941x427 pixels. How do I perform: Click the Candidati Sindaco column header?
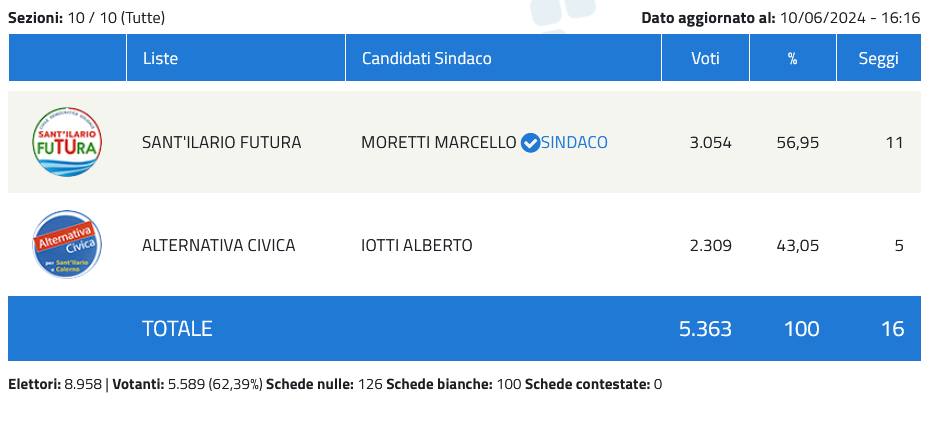[x=426, y=58]
